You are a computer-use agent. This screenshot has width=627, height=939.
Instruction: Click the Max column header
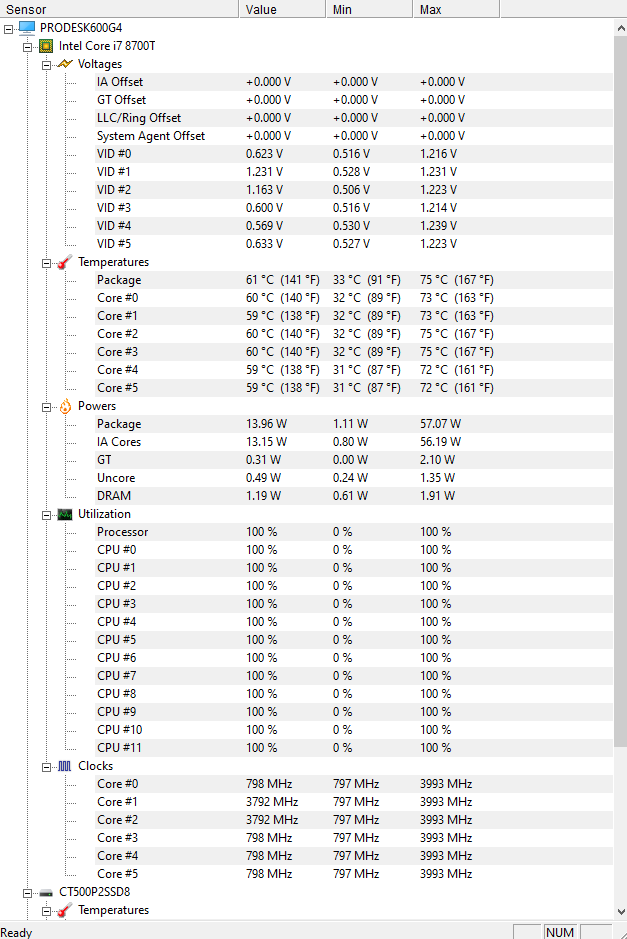tap(456, 9)
